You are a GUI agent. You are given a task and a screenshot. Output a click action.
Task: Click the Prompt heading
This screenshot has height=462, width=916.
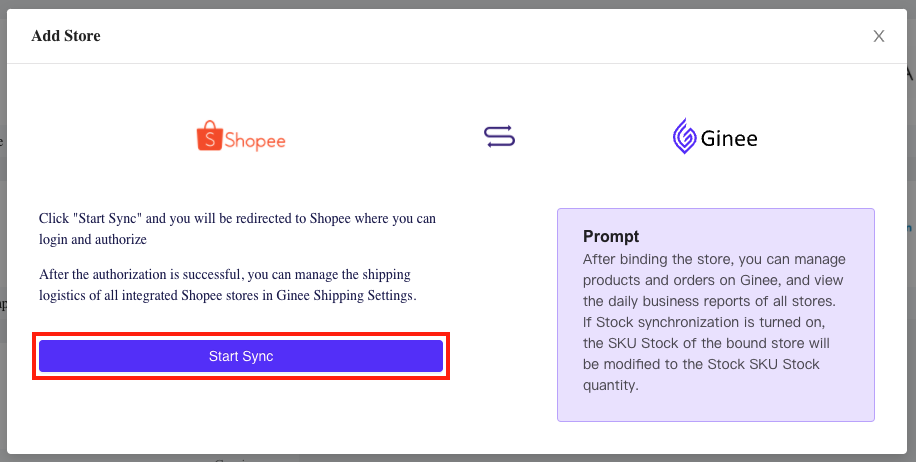(x=611, y=236)
